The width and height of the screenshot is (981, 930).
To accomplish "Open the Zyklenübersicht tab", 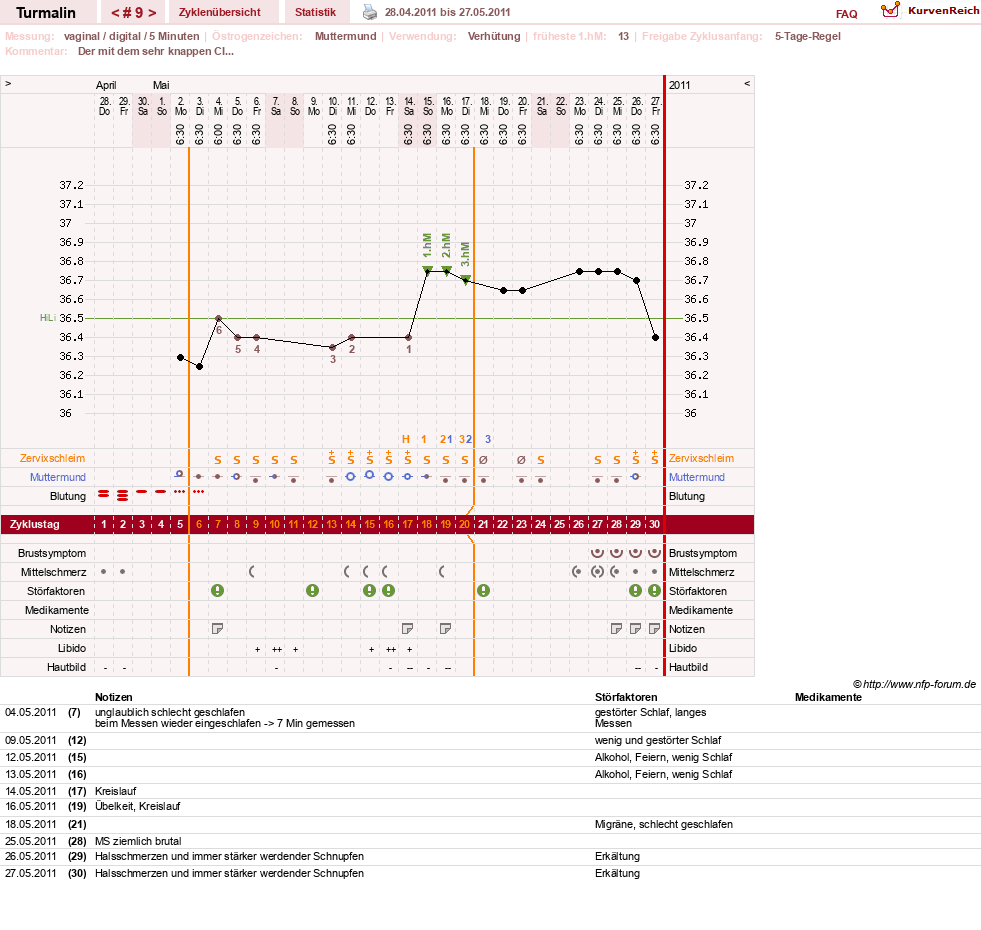I will pos(220,13).
